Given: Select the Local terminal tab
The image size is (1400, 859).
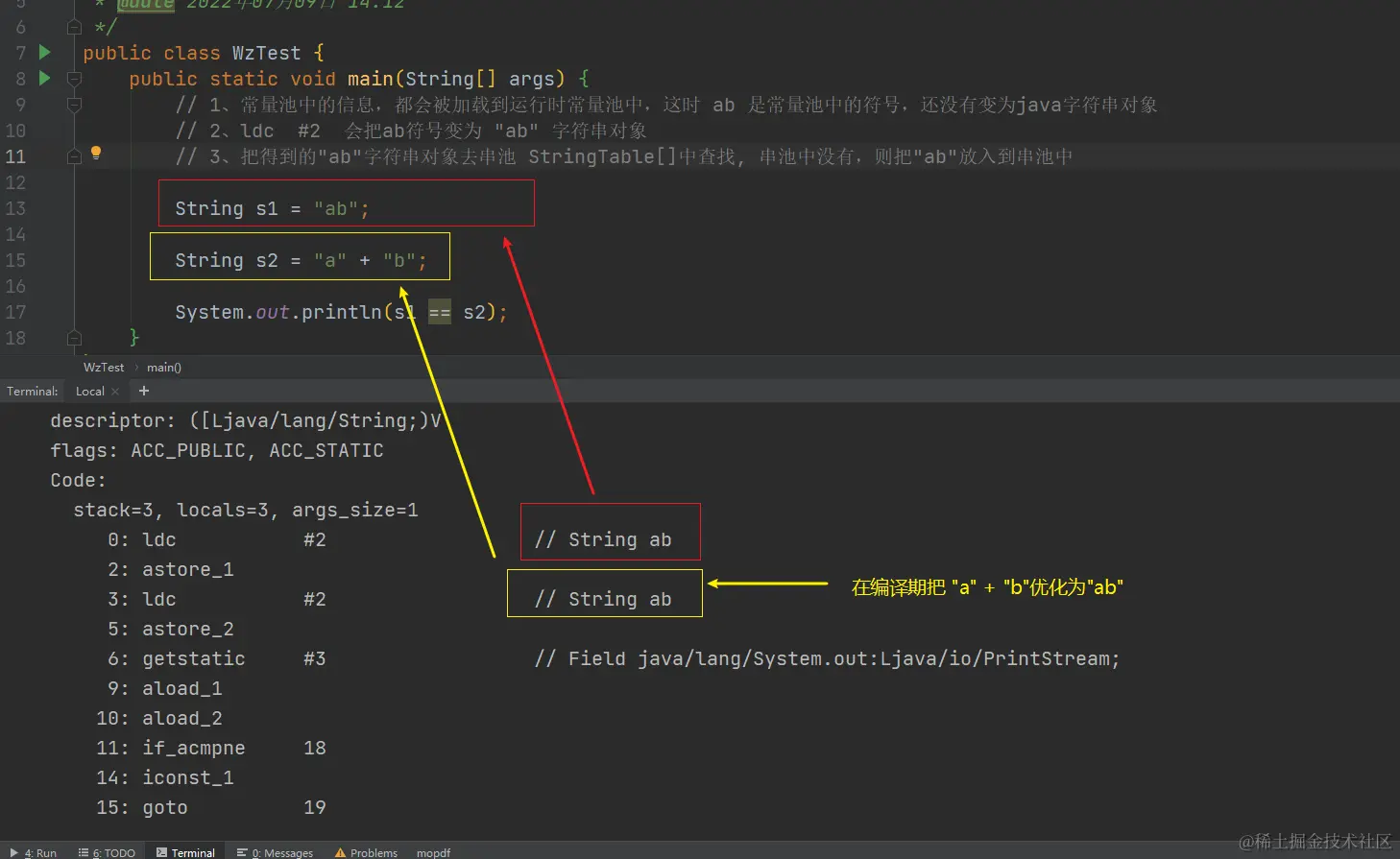Looking at the screenshot, I should (90, 392).
